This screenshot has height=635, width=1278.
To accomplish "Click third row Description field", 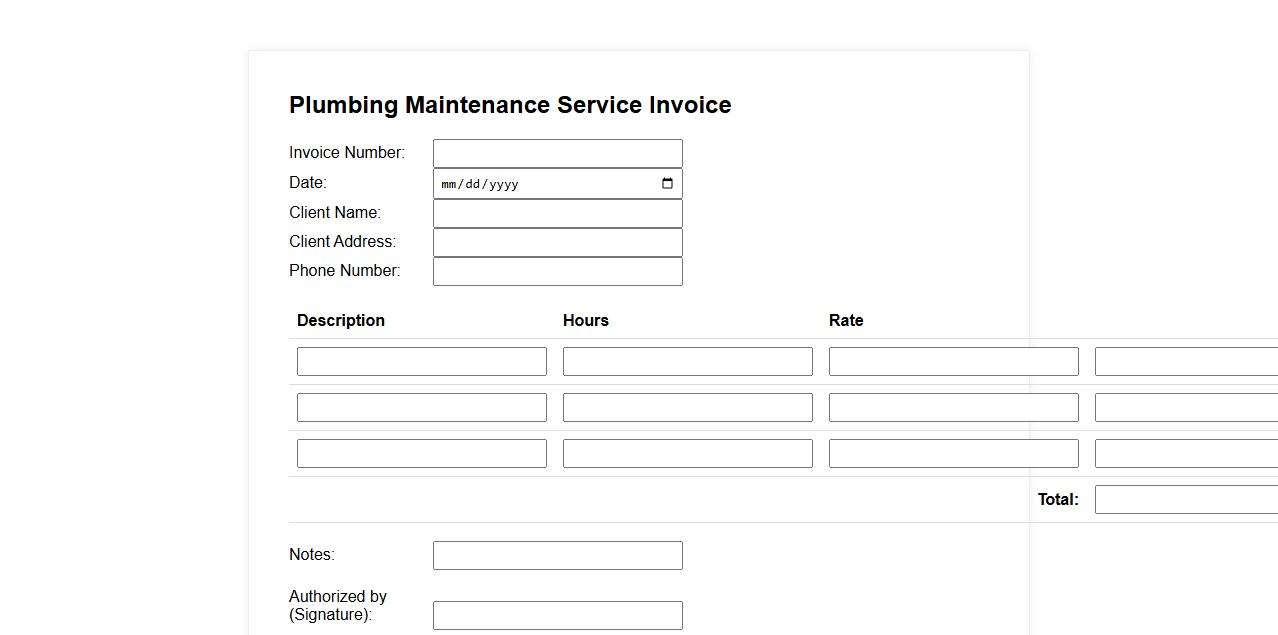I will tap(421, 454).
